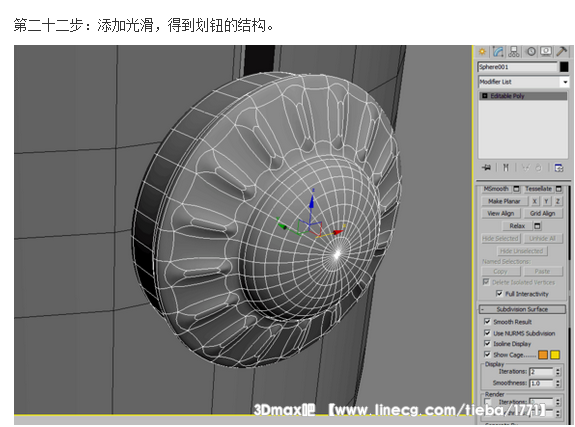Click the Unhide All button
The image size is (575, 427).
tap(542, 238)
